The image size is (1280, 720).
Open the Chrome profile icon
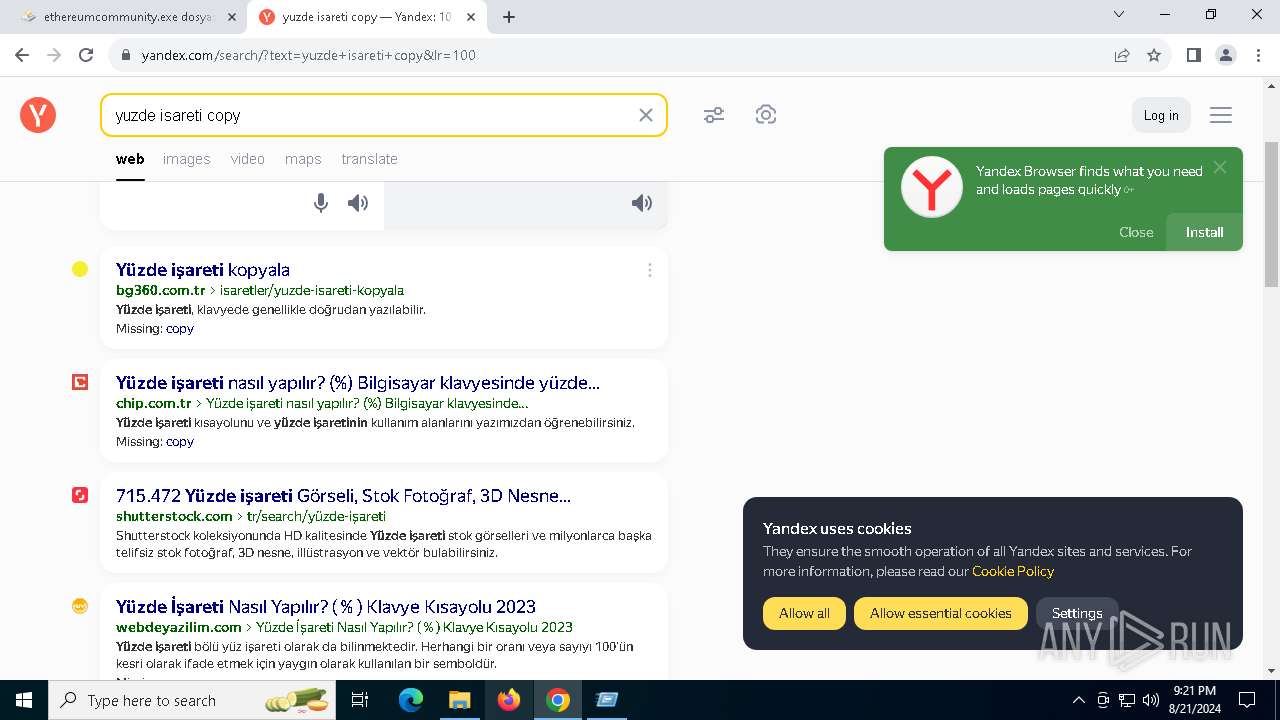pyautogui.click(x=1226, y=55)
